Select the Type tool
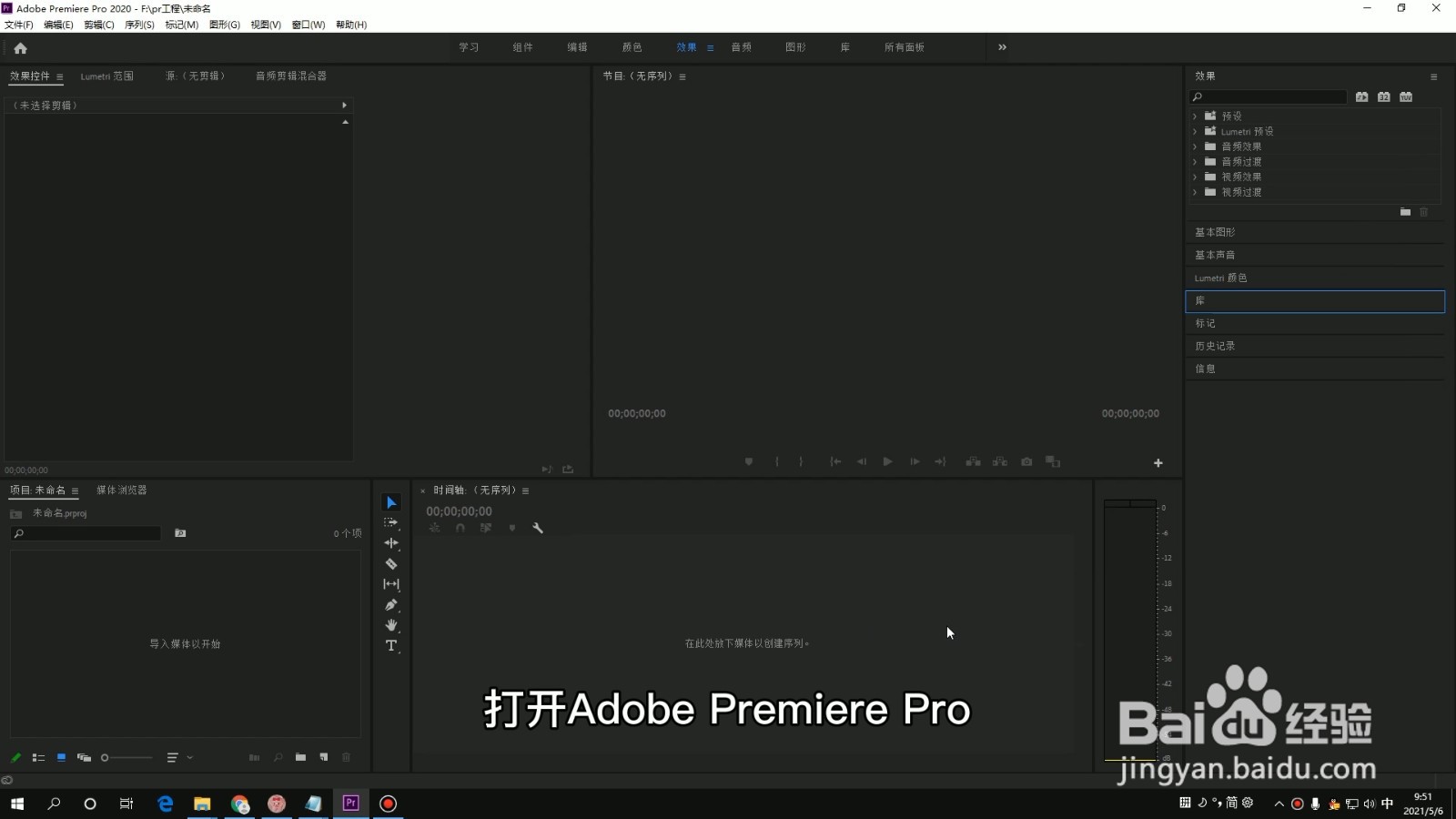 [x=391, y=646]
